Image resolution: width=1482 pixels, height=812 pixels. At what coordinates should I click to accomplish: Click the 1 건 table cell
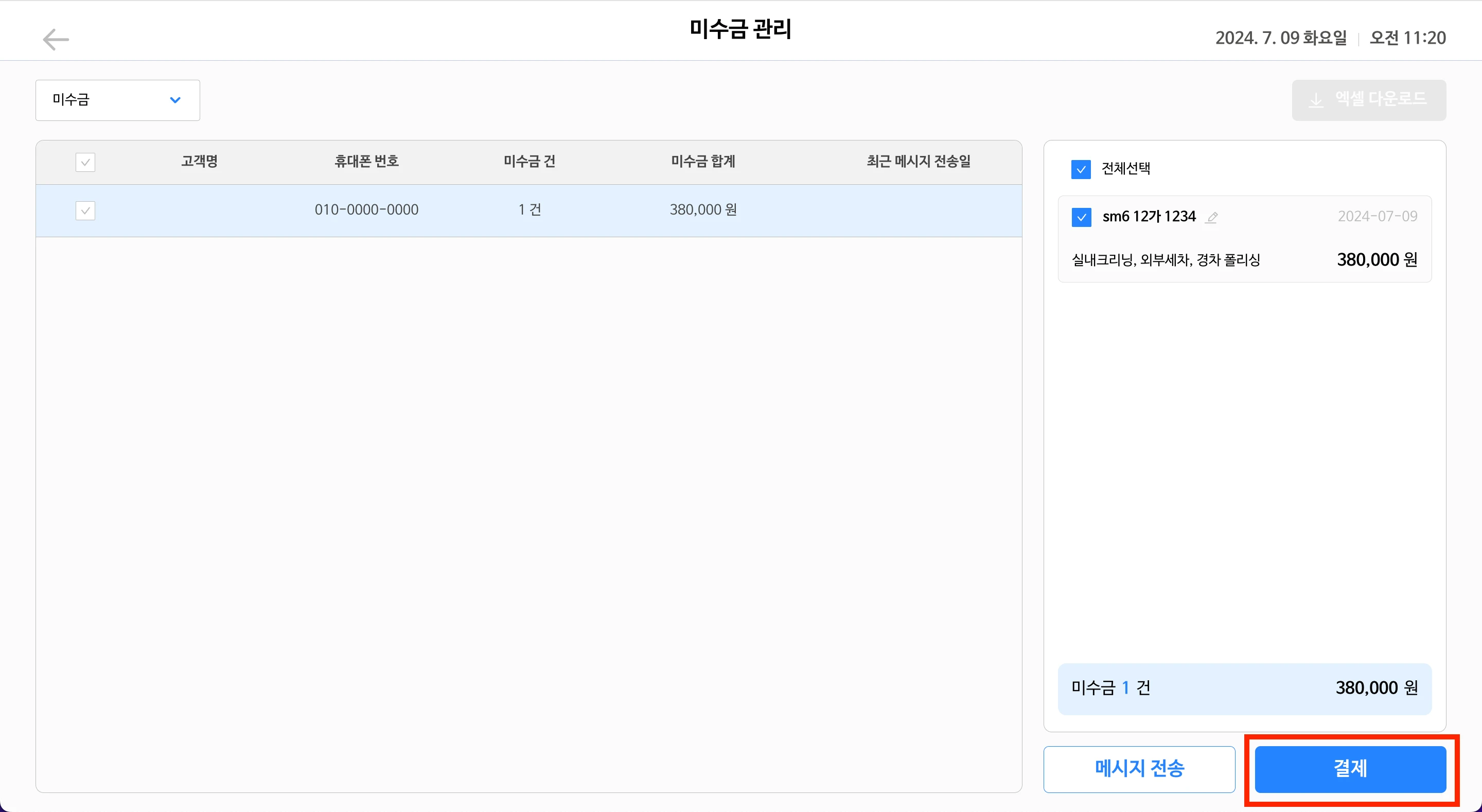(x=530, y=209)
